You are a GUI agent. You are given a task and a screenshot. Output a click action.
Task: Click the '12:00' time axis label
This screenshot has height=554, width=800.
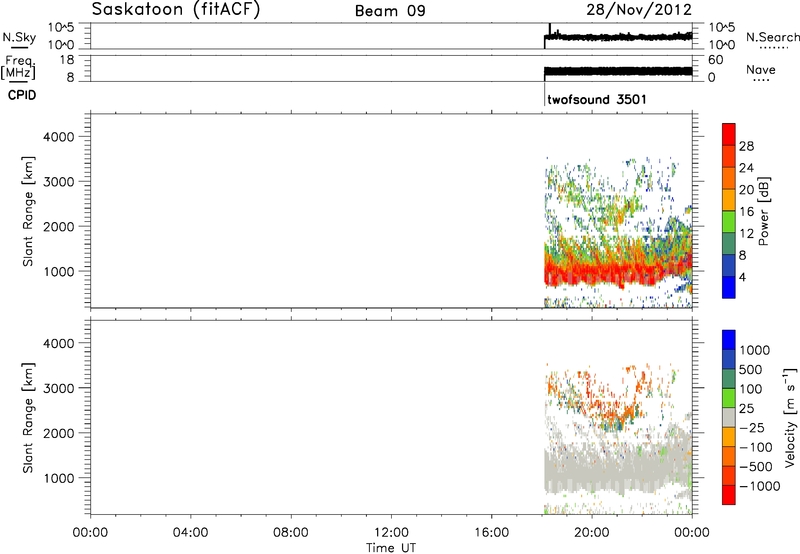click(x=391, y=533)
